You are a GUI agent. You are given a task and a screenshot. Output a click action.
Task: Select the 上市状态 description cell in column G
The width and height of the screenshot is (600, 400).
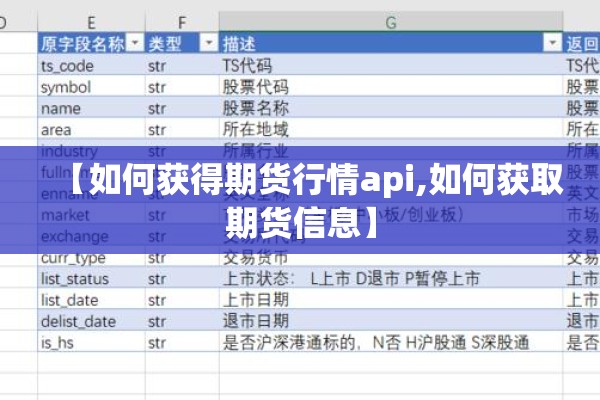pyautogui.click(x=391, y=277)
